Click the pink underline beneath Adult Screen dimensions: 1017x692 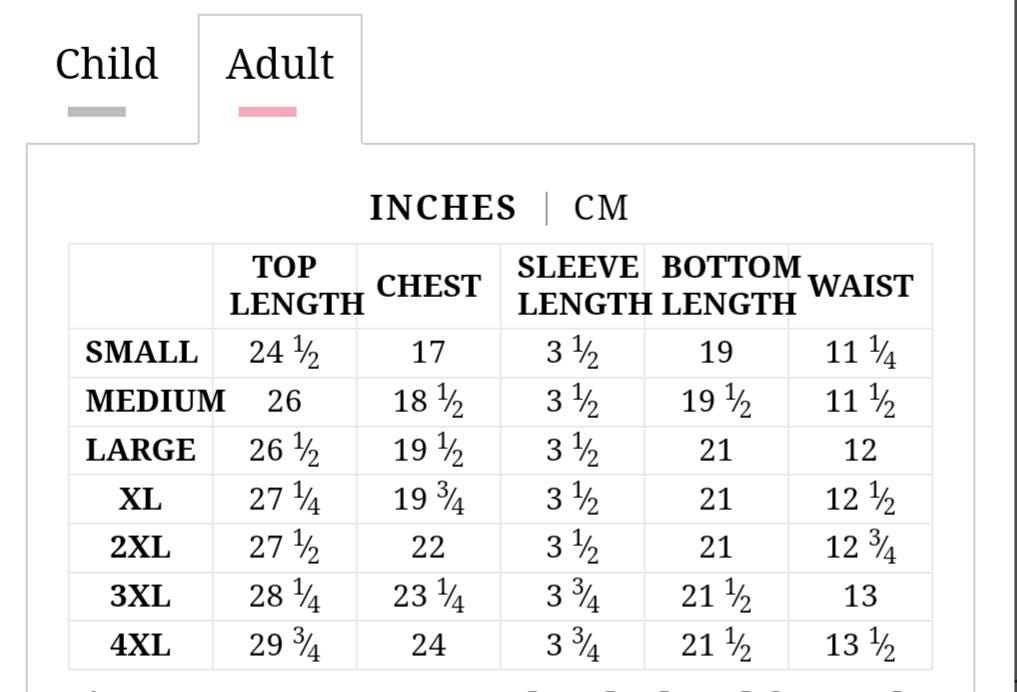(x=268, y=112)
